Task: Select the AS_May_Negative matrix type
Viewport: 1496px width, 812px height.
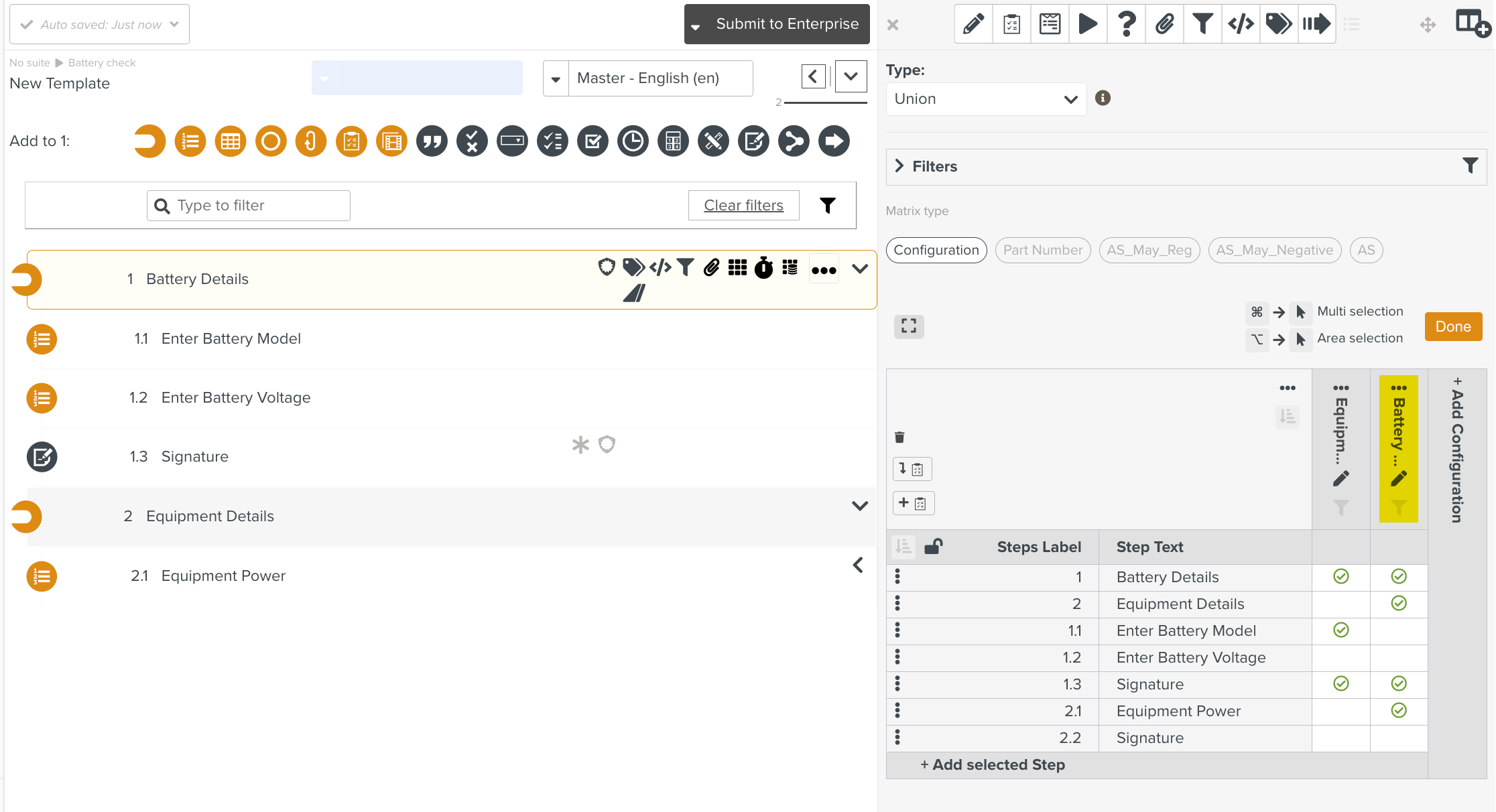Action: point(1274,250)
